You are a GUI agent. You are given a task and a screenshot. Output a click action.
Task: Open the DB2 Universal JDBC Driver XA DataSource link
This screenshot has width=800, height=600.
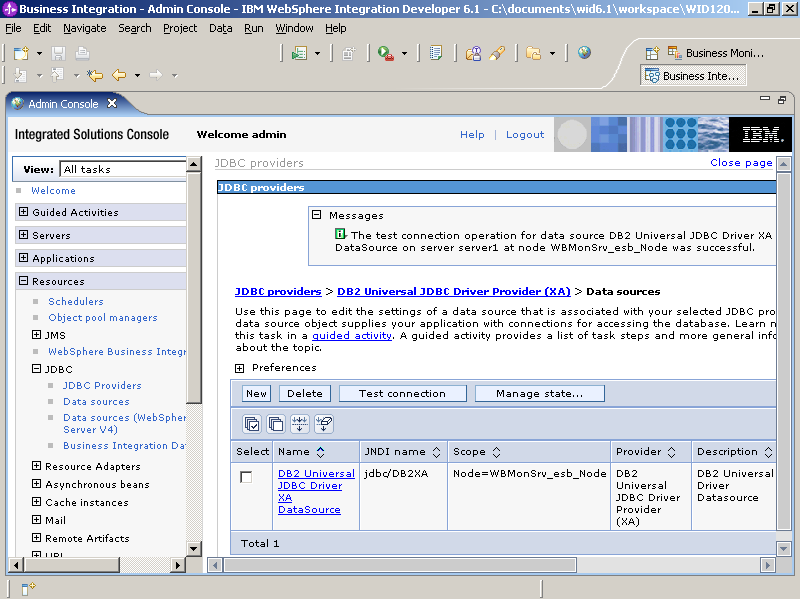coord(316,491)
